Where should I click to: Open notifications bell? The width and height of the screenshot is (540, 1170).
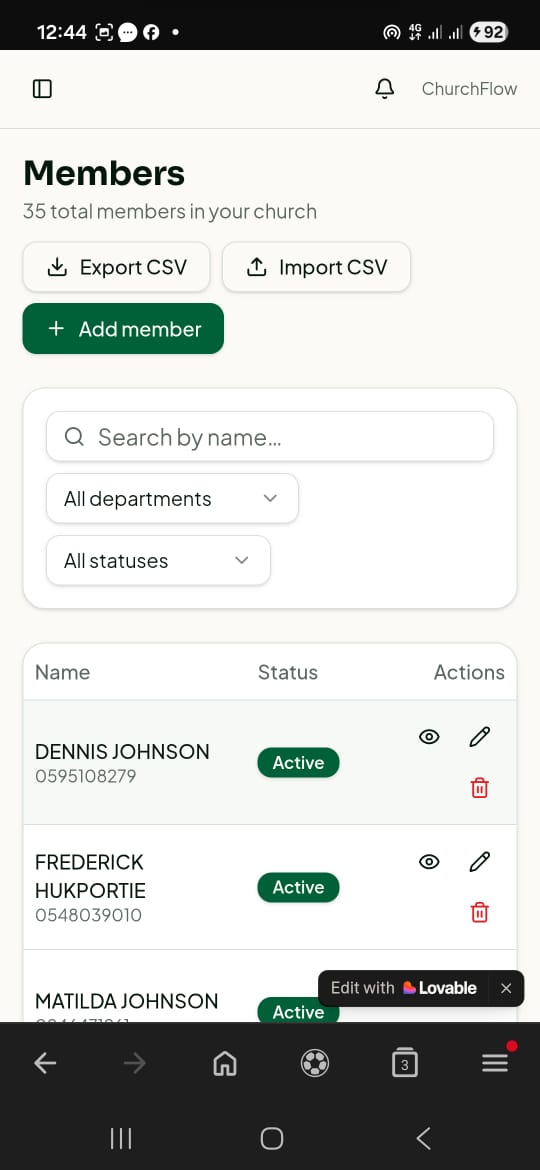[x=384, y=89]
